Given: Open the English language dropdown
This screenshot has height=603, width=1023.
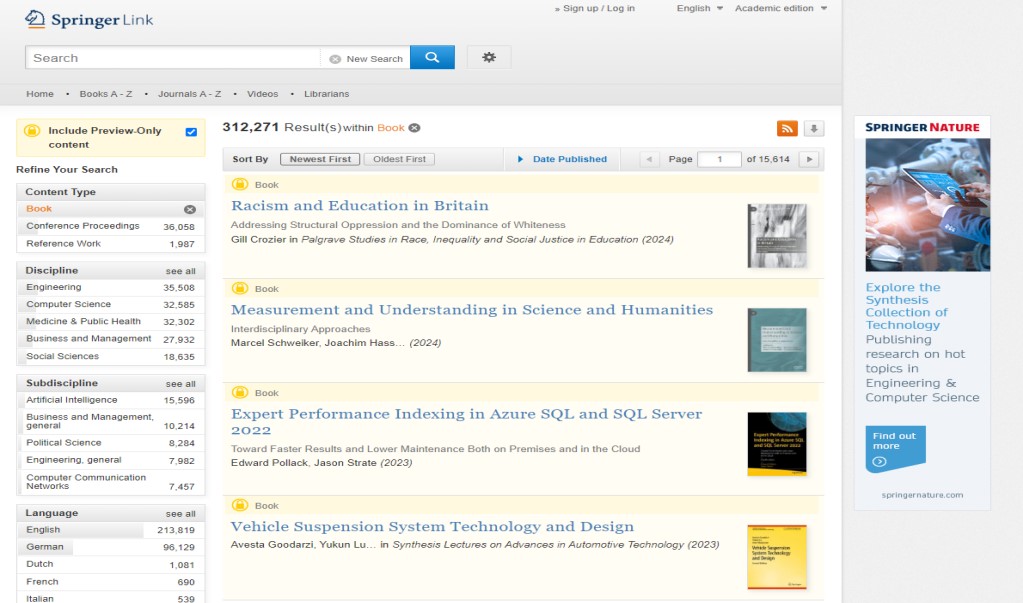Looking at the screenshot, I should click(699, 8).
